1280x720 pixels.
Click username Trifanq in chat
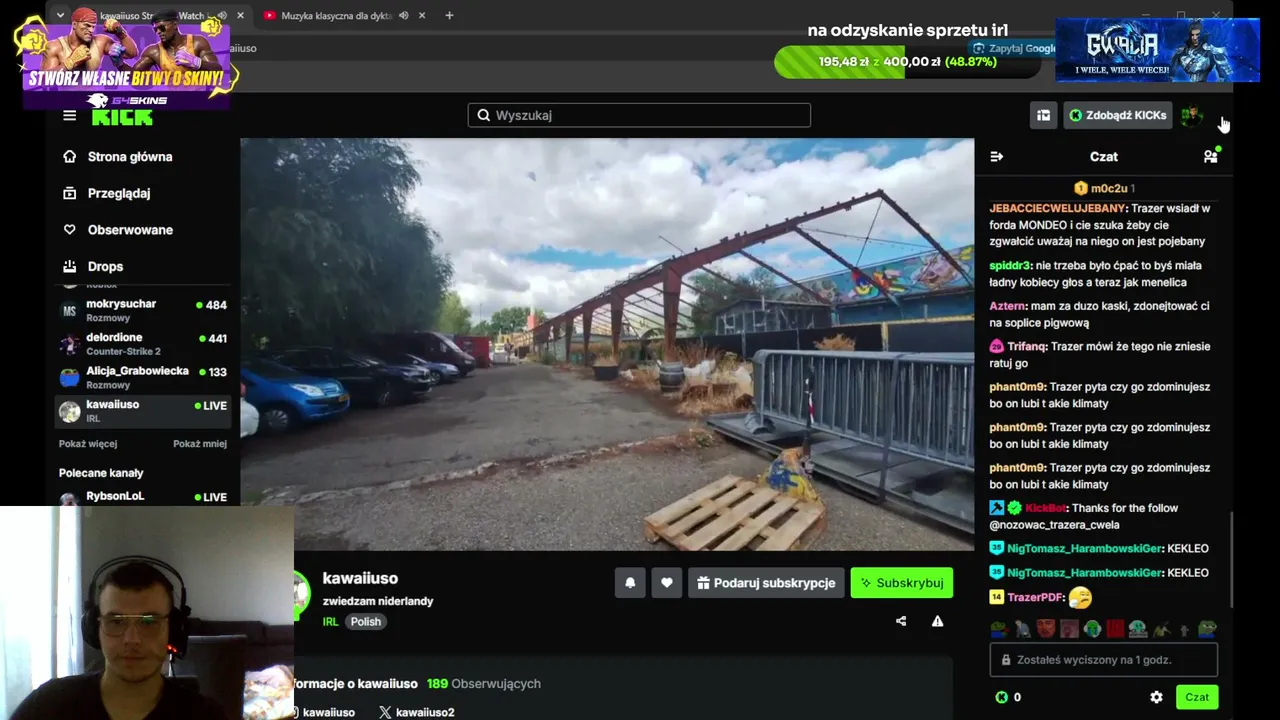pyautogui.click(x=1027, y=347)
